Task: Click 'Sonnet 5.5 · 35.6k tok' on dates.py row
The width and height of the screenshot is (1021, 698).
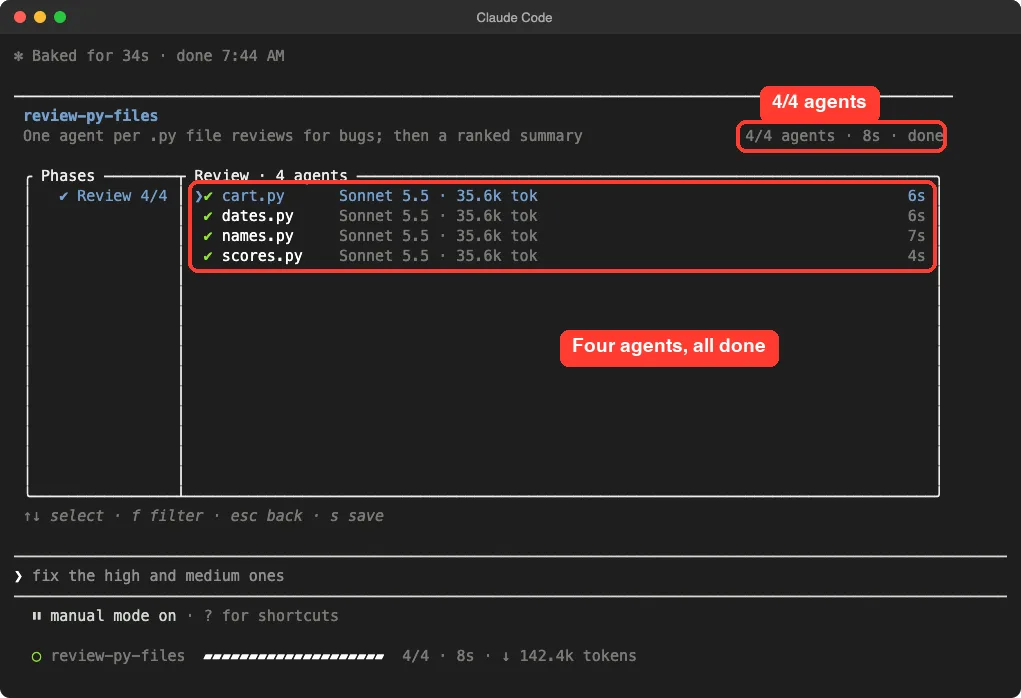Action: tap(438, 216)
